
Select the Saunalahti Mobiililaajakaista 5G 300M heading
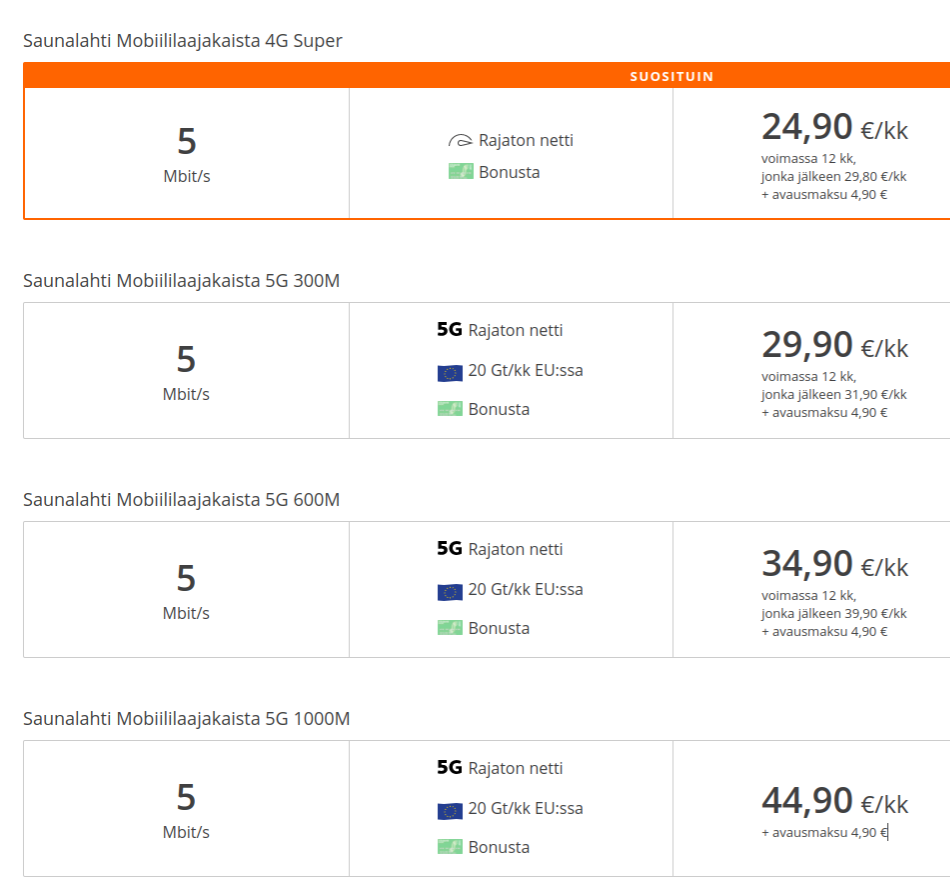tap(181, 281)
